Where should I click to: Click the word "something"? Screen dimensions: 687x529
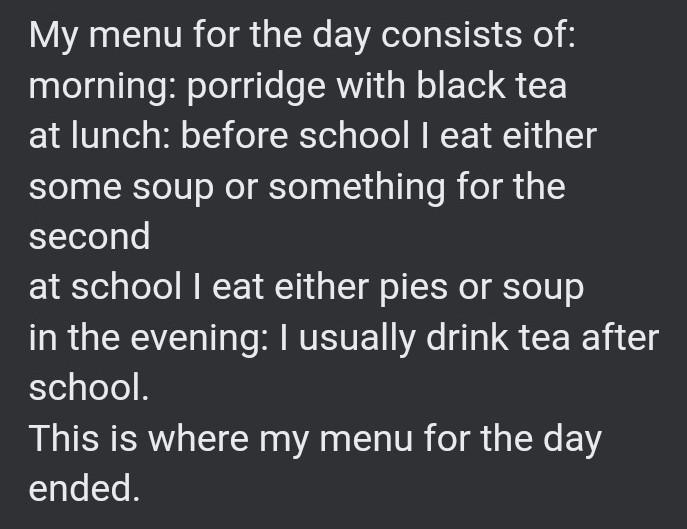pyautogui.click(x=357, y=187)
